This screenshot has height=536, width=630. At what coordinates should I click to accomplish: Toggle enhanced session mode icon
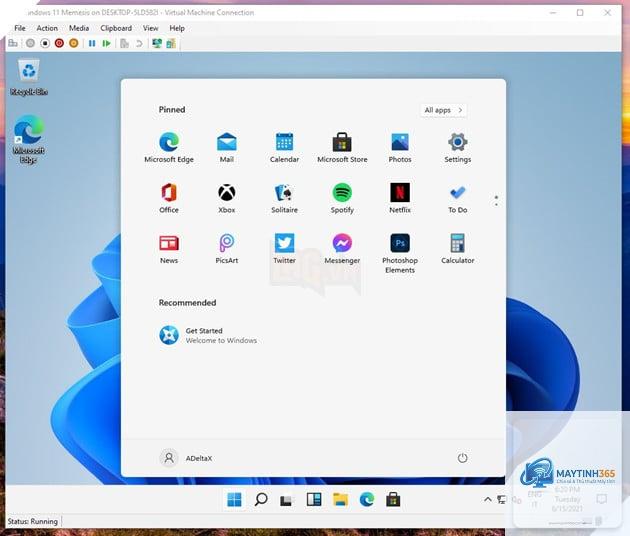pyautogui.click(x=157, y=43)
